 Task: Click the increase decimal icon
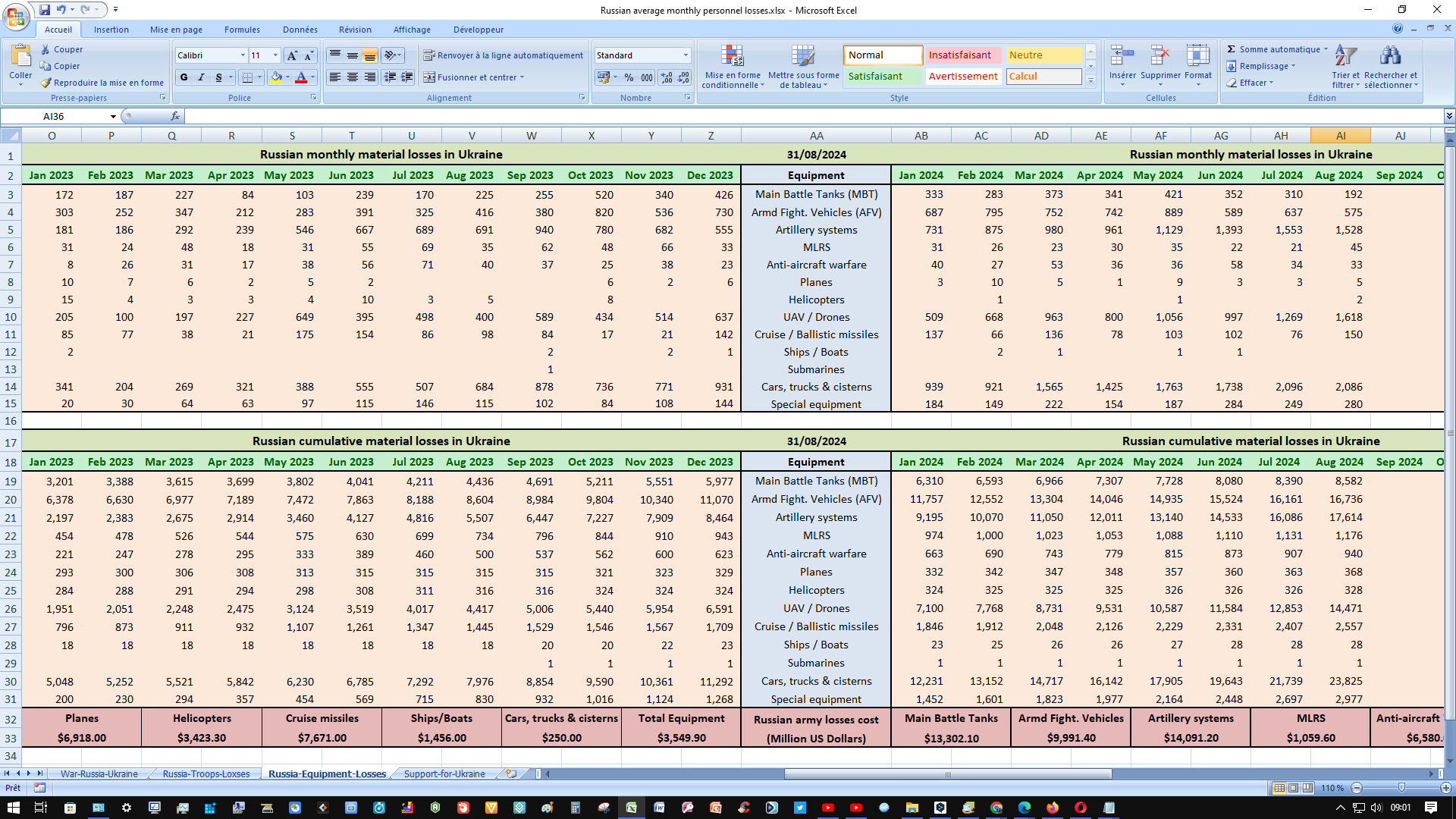point(666,77)
